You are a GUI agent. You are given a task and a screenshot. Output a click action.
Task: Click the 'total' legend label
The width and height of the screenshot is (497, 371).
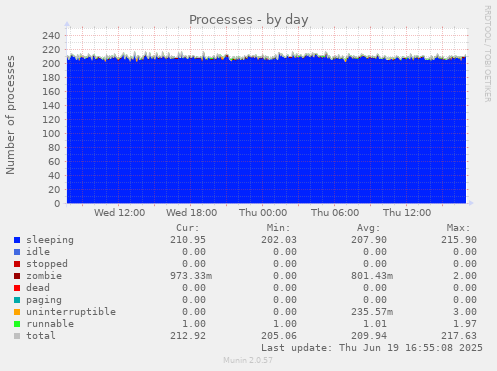(41, 336)
